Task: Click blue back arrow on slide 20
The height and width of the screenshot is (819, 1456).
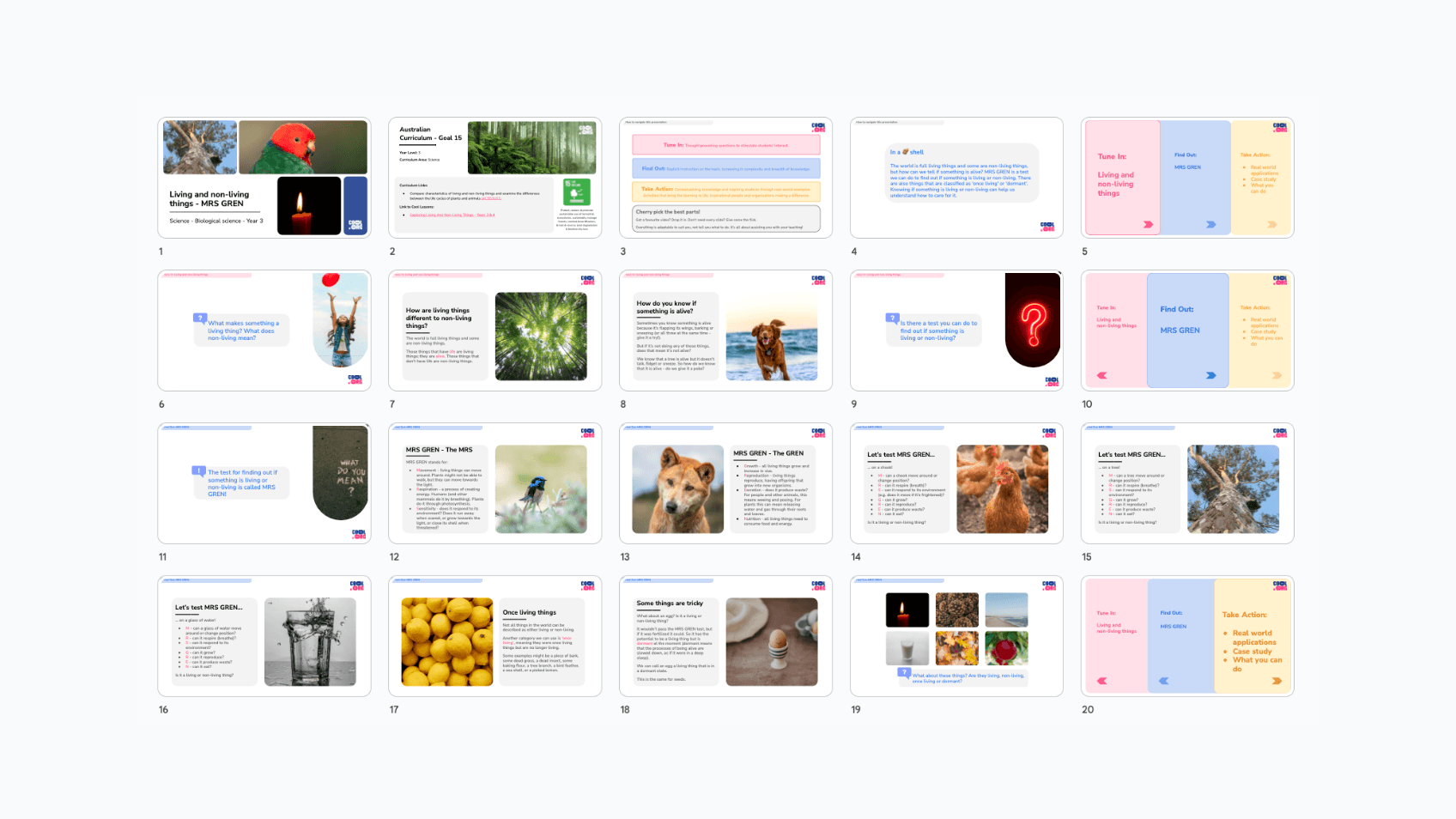Action: 1164,681
